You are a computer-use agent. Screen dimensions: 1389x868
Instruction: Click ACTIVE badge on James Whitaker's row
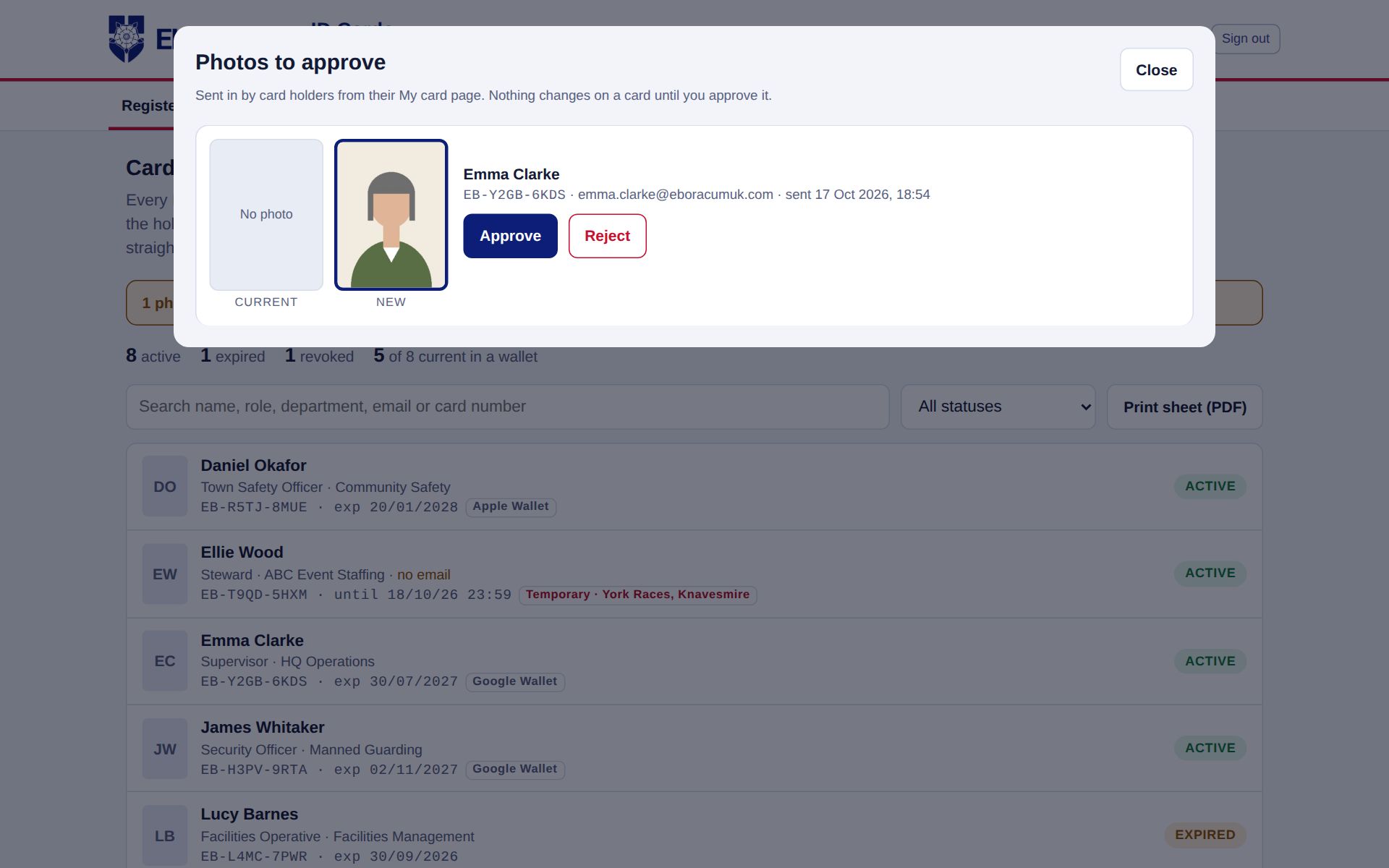click(x=1210, y=748)
